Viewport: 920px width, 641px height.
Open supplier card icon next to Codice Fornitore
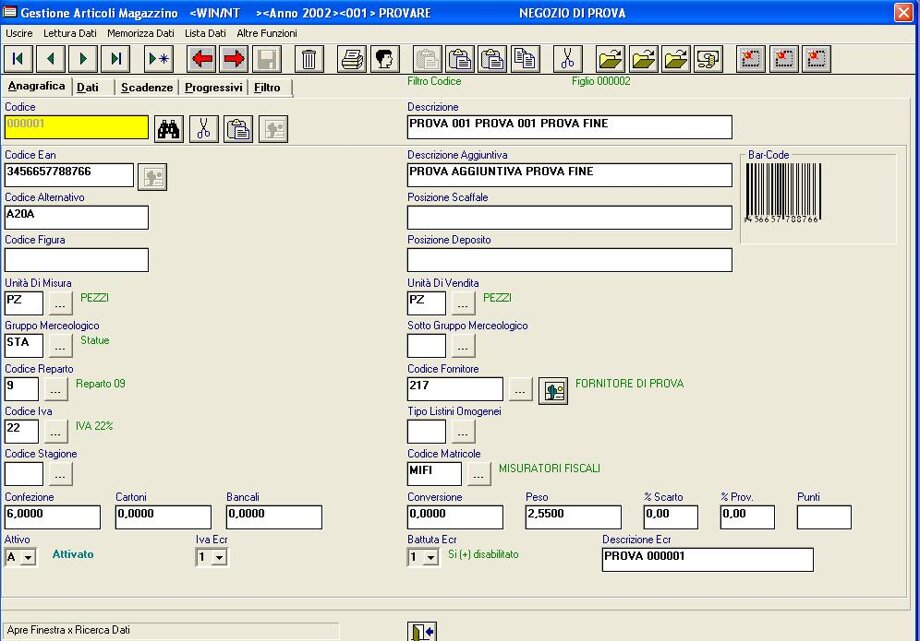click(x=553, y=390)
